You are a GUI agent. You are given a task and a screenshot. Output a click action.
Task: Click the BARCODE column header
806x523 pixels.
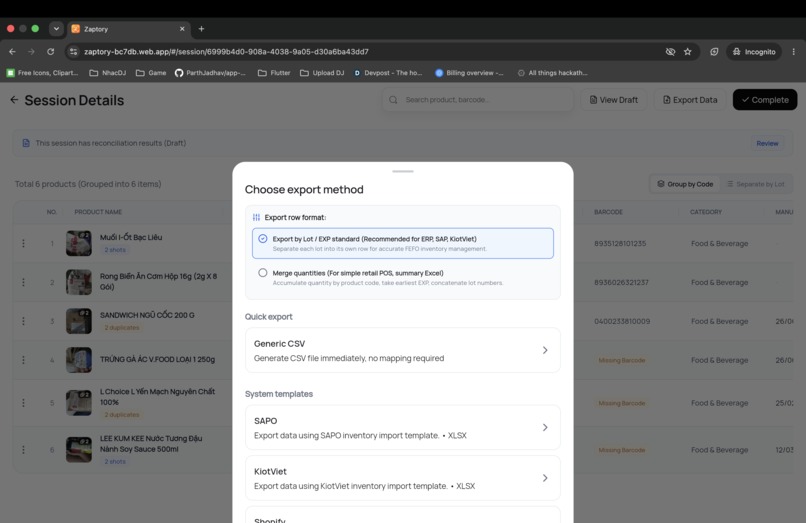click(x=608, y=212)
